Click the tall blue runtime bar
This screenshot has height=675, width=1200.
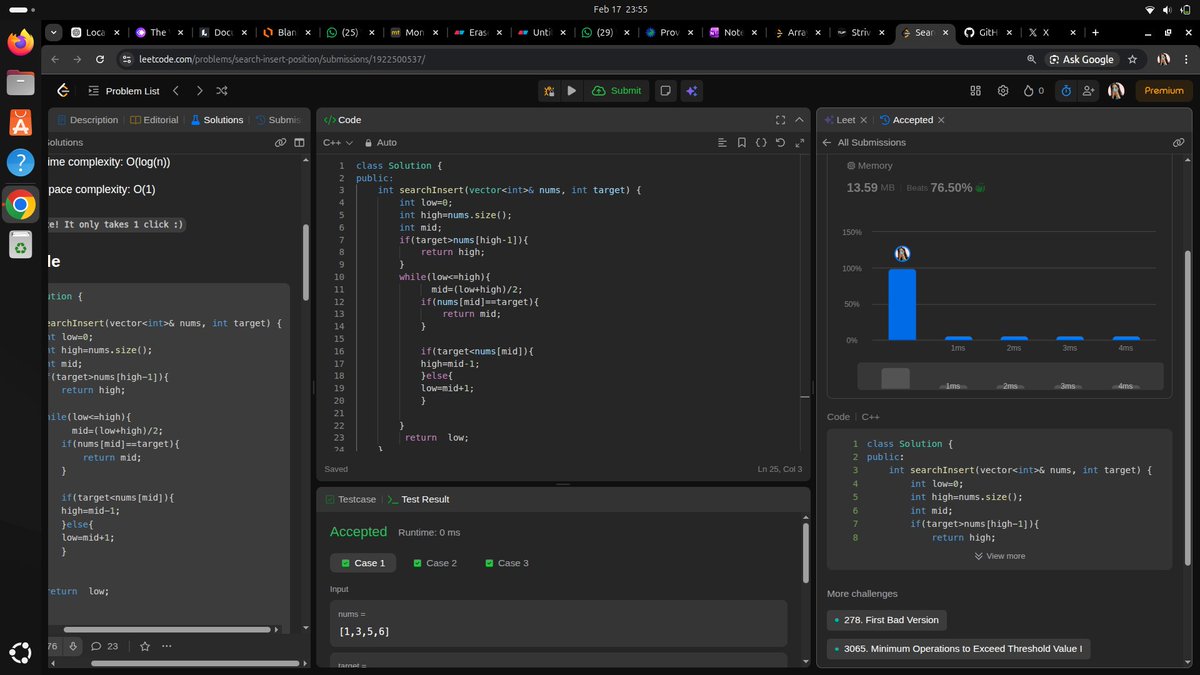point(902,305)
